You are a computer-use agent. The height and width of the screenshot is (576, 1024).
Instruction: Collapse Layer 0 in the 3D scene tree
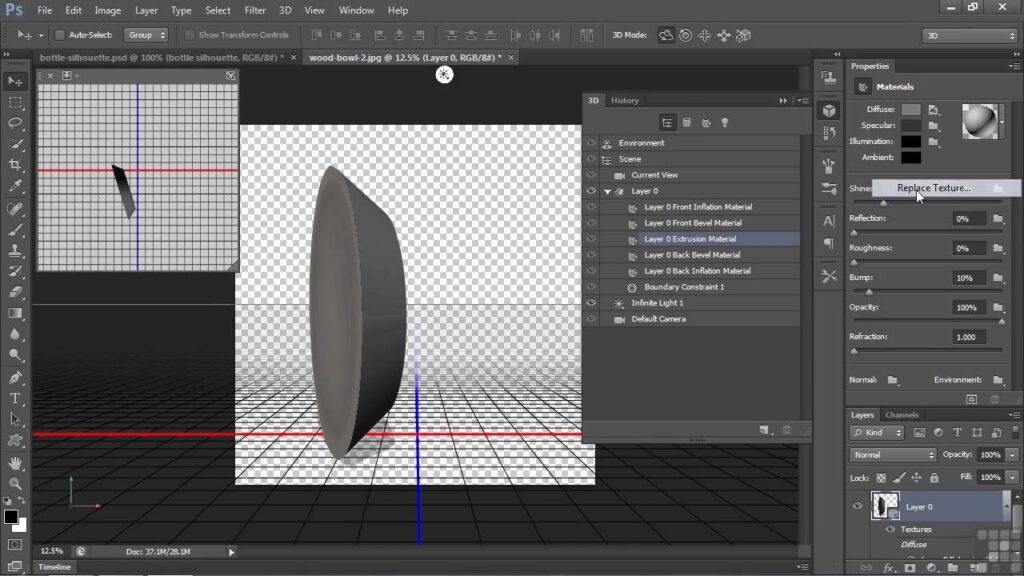(607, 191)
